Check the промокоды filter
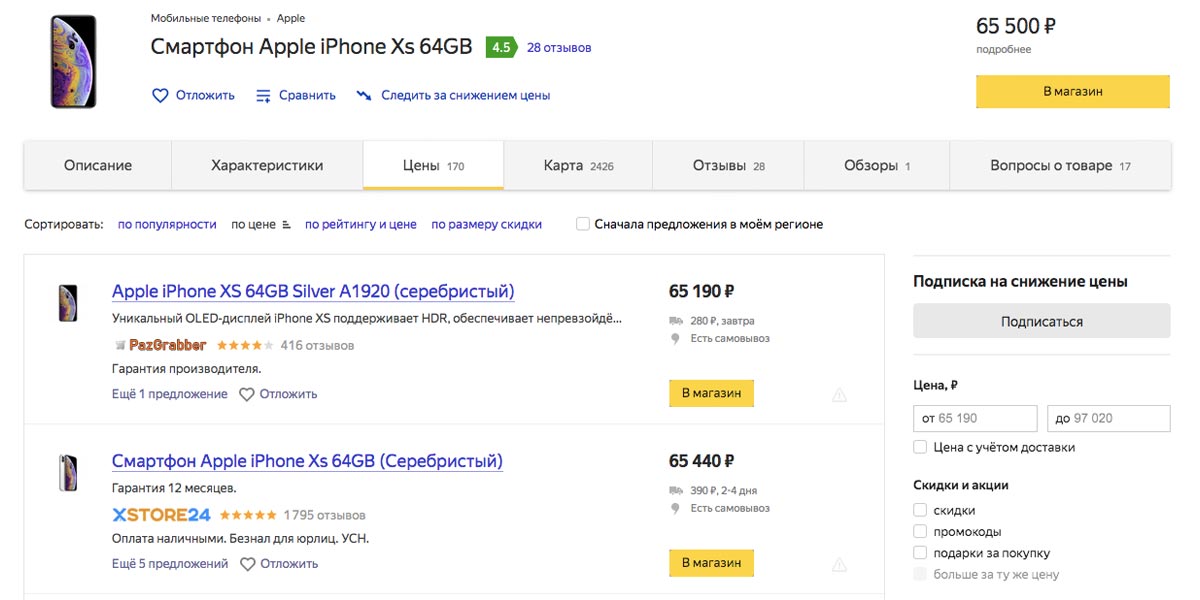Viewport: 1200px width, 600px height. coord(920,532)
